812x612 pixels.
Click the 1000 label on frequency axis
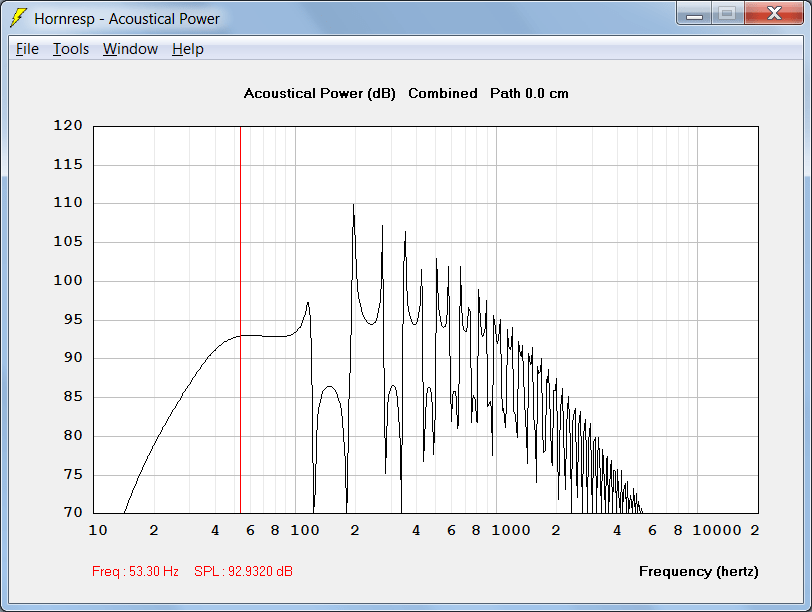511,530
